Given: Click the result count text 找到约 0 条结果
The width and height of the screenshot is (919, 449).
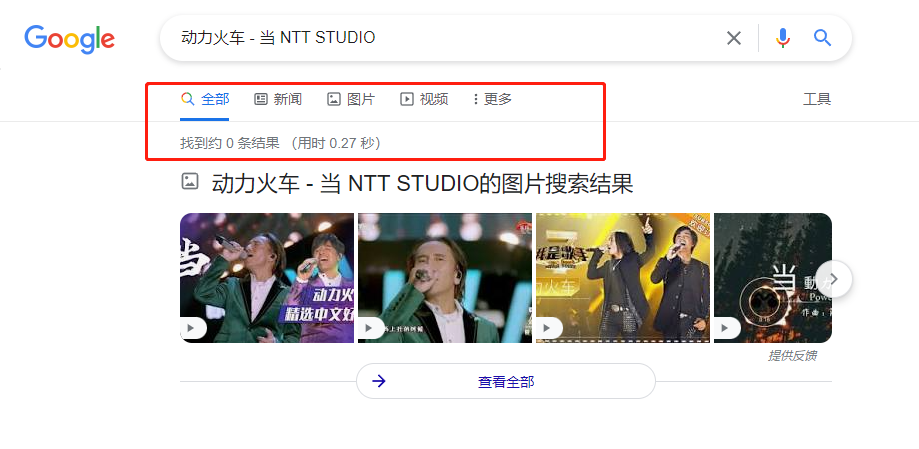Looking at the screenshot, I should coord(230,142).
